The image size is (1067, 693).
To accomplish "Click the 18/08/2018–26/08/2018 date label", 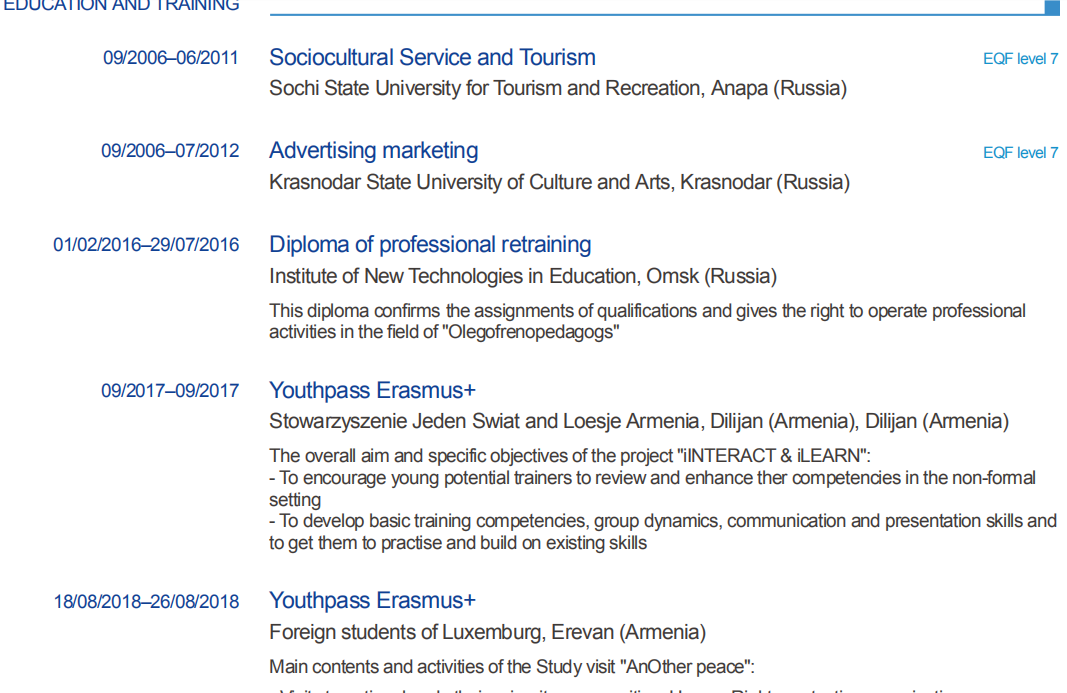I will tap(146, 602).
